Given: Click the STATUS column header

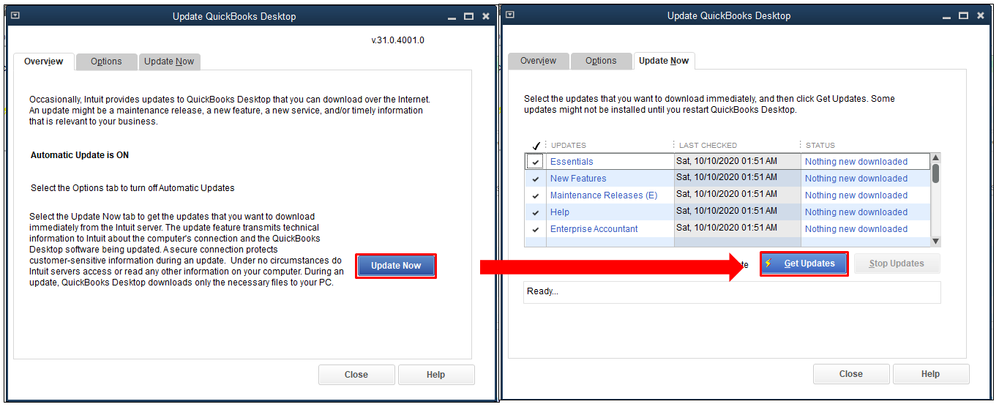Looking at the screenshot, I should point(820,145).
